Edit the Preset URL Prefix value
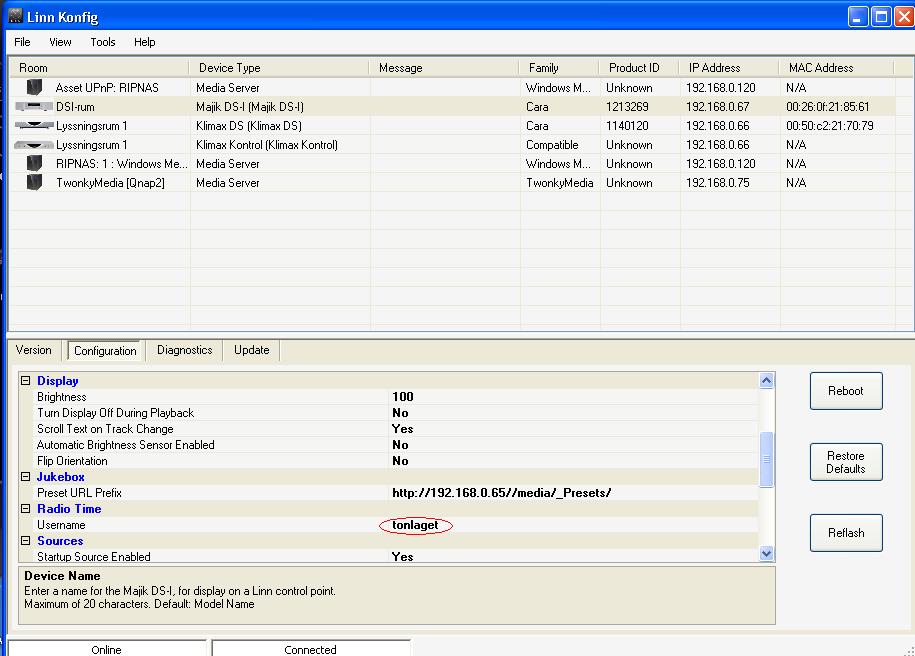The width and height of the screenshot is (915, 656). (x=502, y=493)
